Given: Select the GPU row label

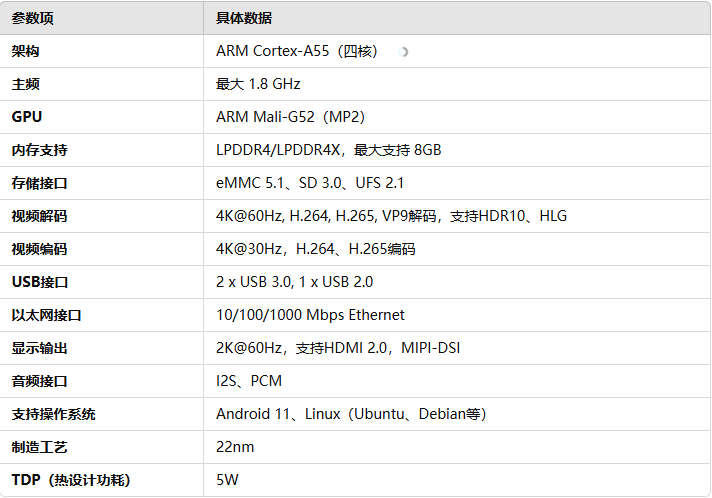Looking at the screenshot, I should click(27, 117).
